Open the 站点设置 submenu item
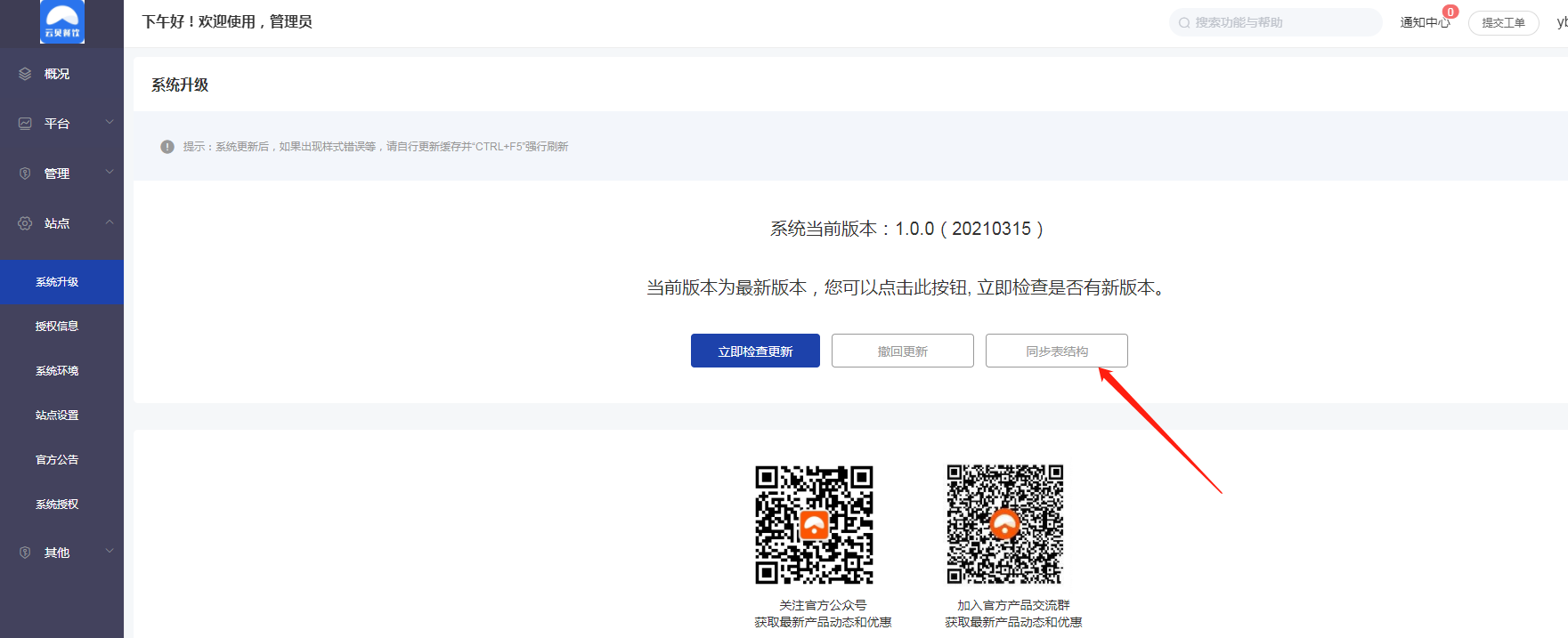This screenshot has width=1568, height=638. [61, 416]
